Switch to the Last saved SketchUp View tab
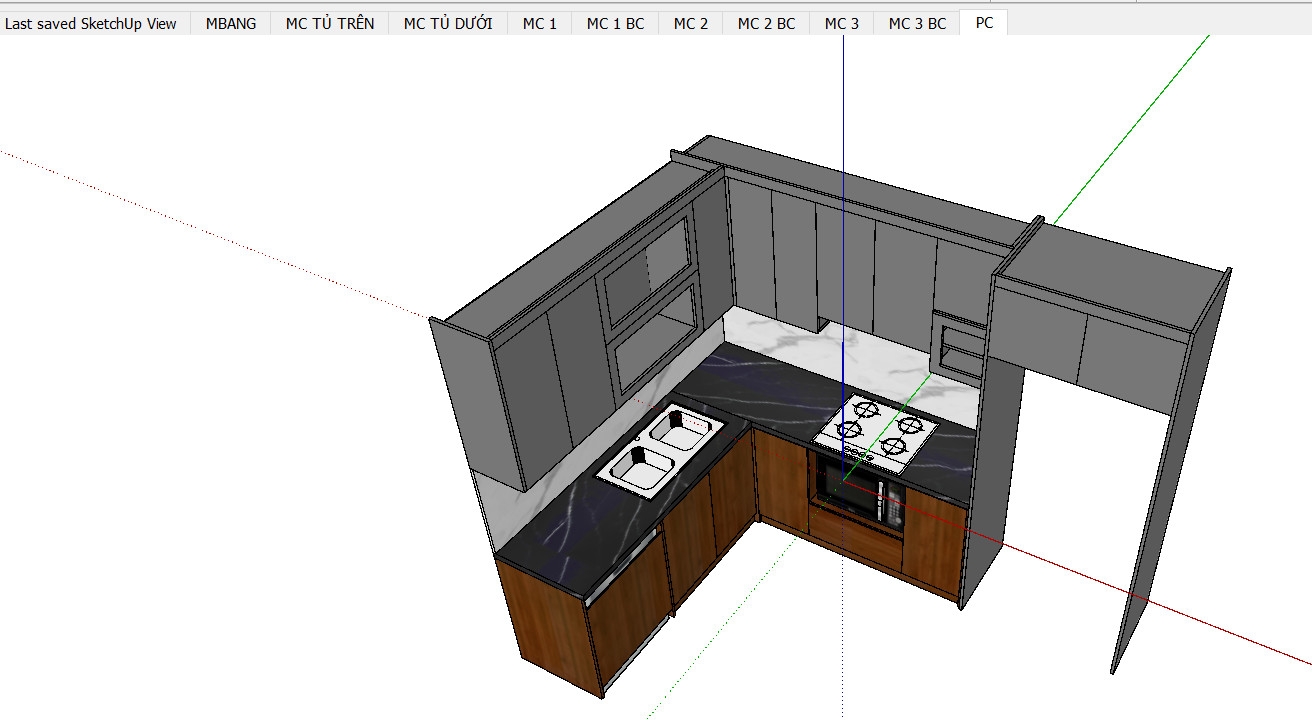This screenshot has height=720, width=1312. [x=91, y=24]
